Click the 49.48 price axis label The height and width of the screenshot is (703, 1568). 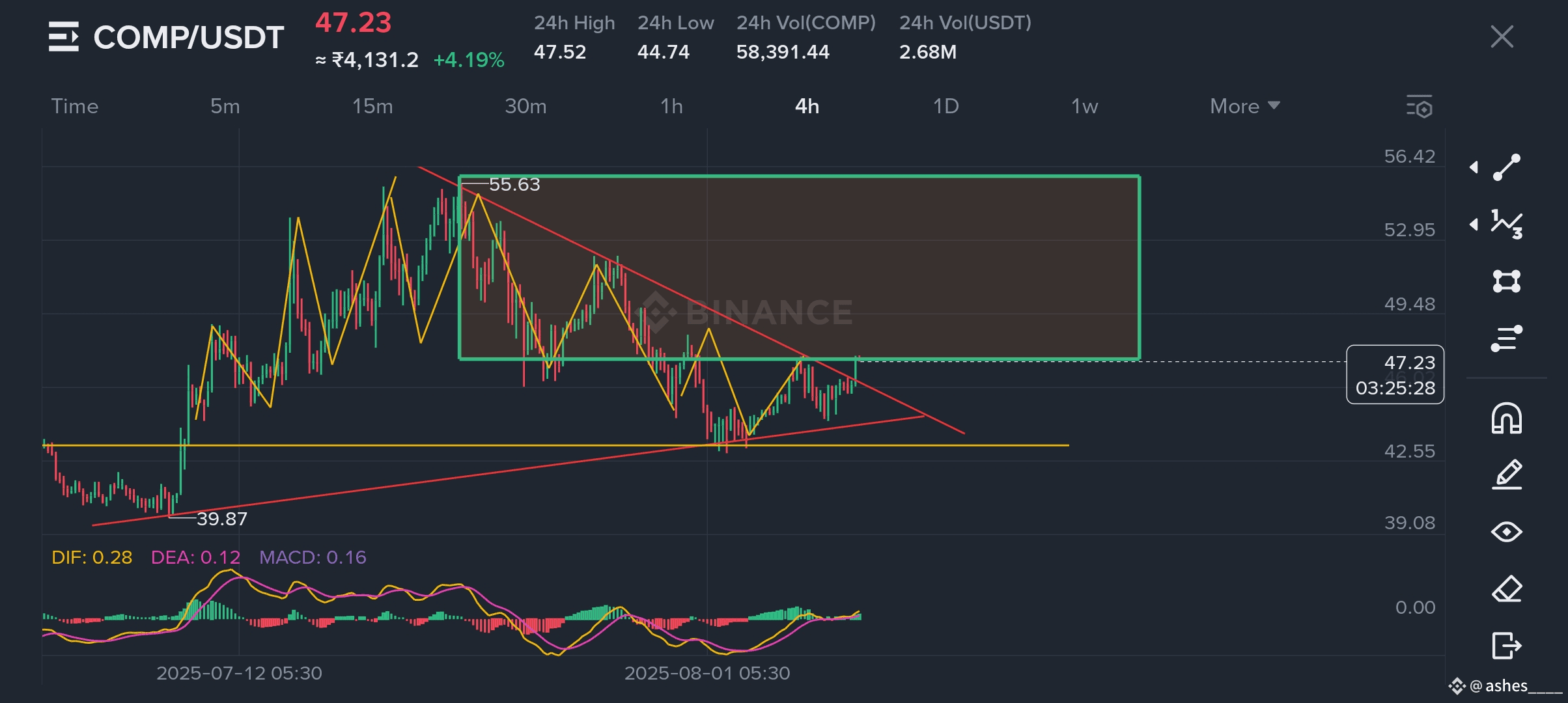(1409, 304)
